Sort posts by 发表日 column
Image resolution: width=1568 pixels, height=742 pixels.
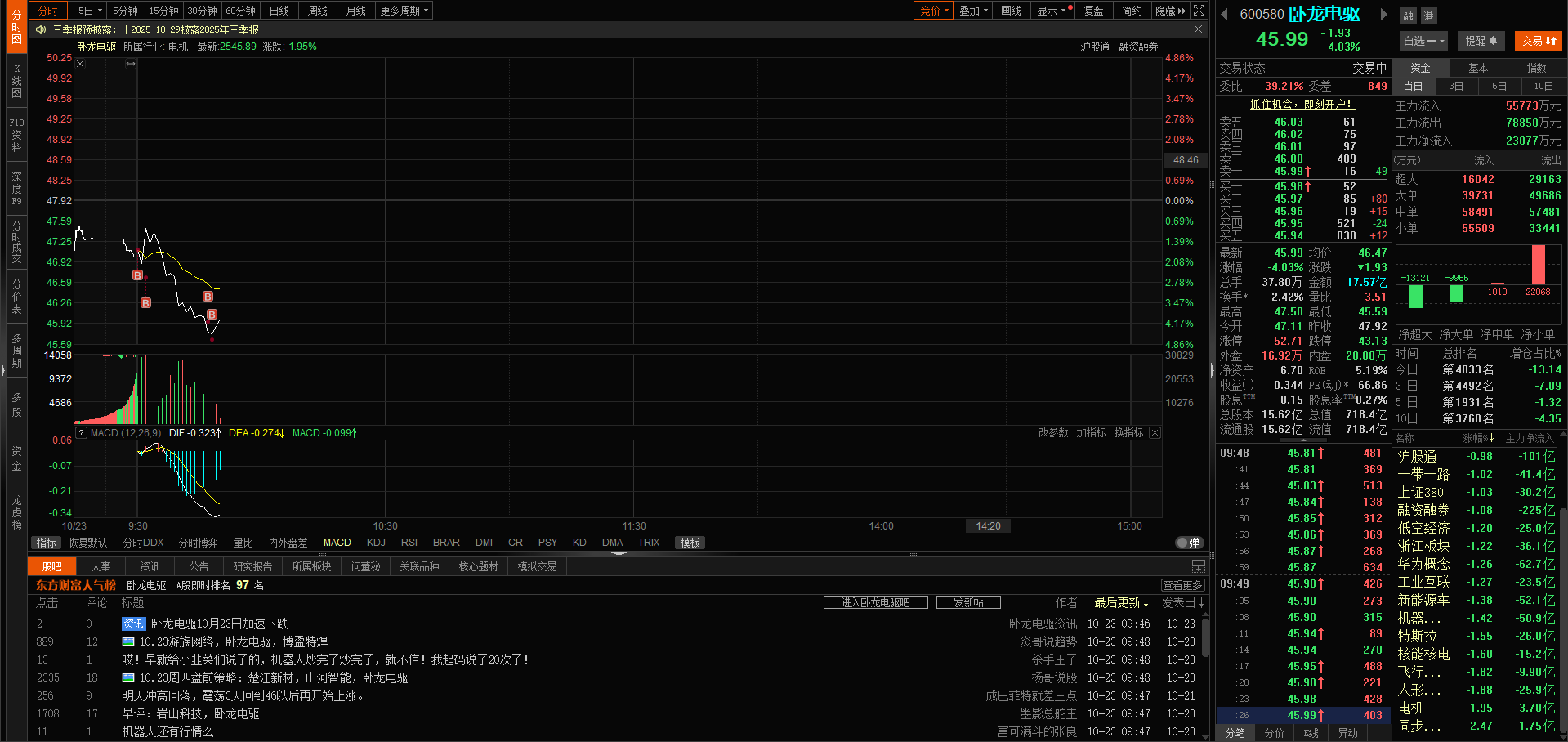[1183, 602]
